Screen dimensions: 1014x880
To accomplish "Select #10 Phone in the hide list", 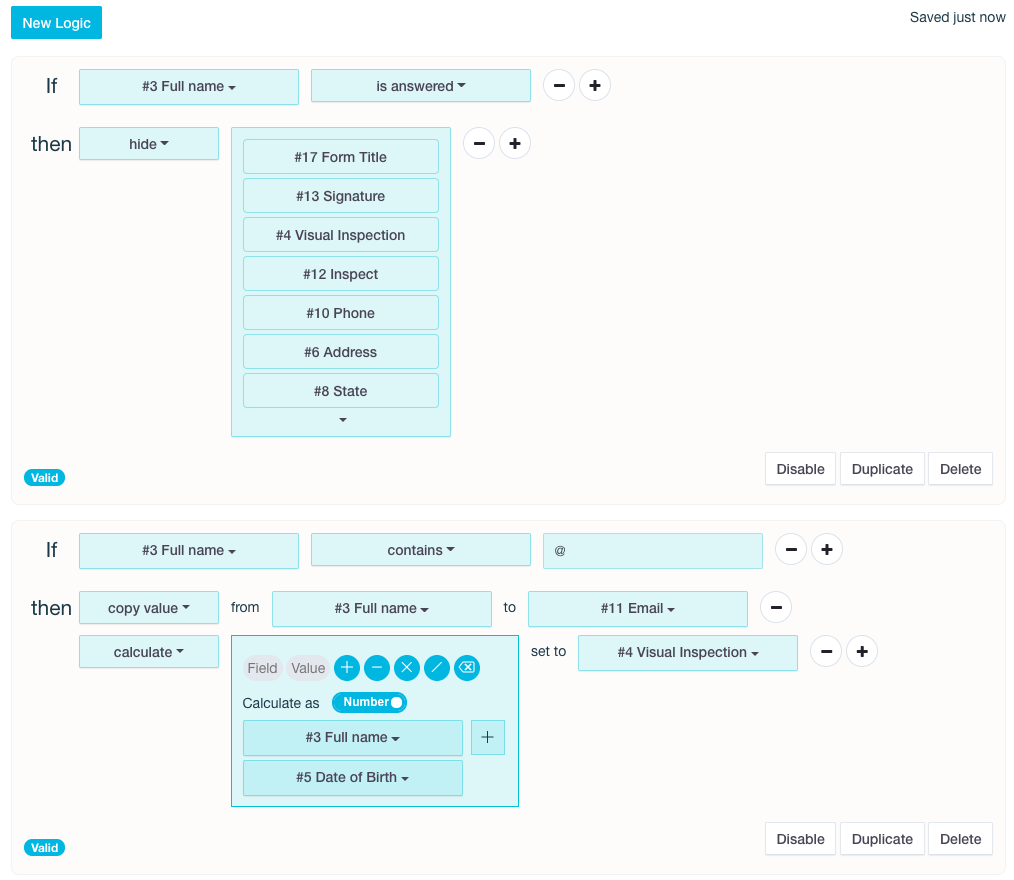I will tap(340, 313).
